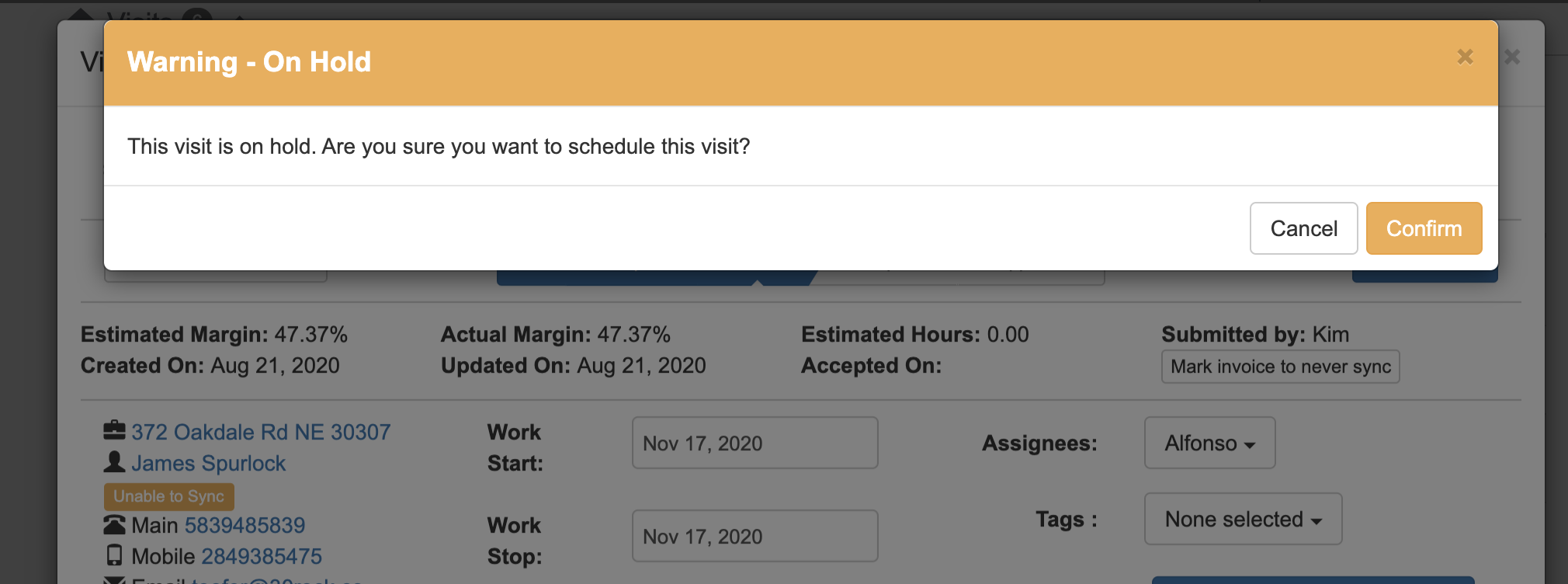Open the Tags None selected dropdown
Image resolution: width=1568 pixels, height=584 pixels.
coord(1242,519)
